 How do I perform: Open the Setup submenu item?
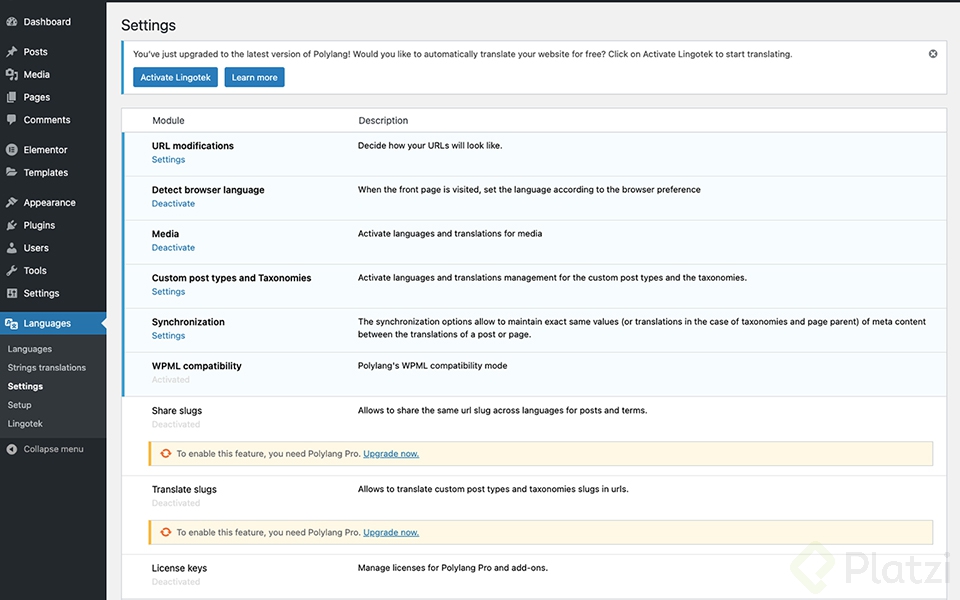19,405
